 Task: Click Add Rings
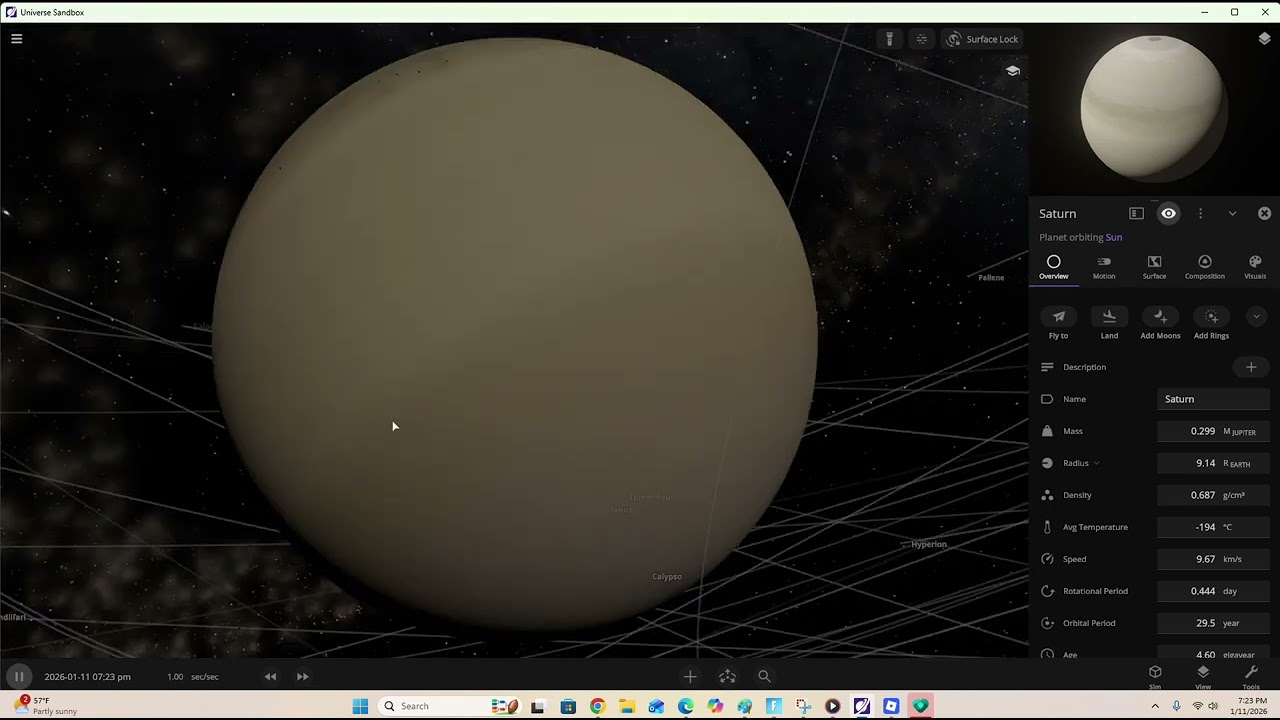1211,324
